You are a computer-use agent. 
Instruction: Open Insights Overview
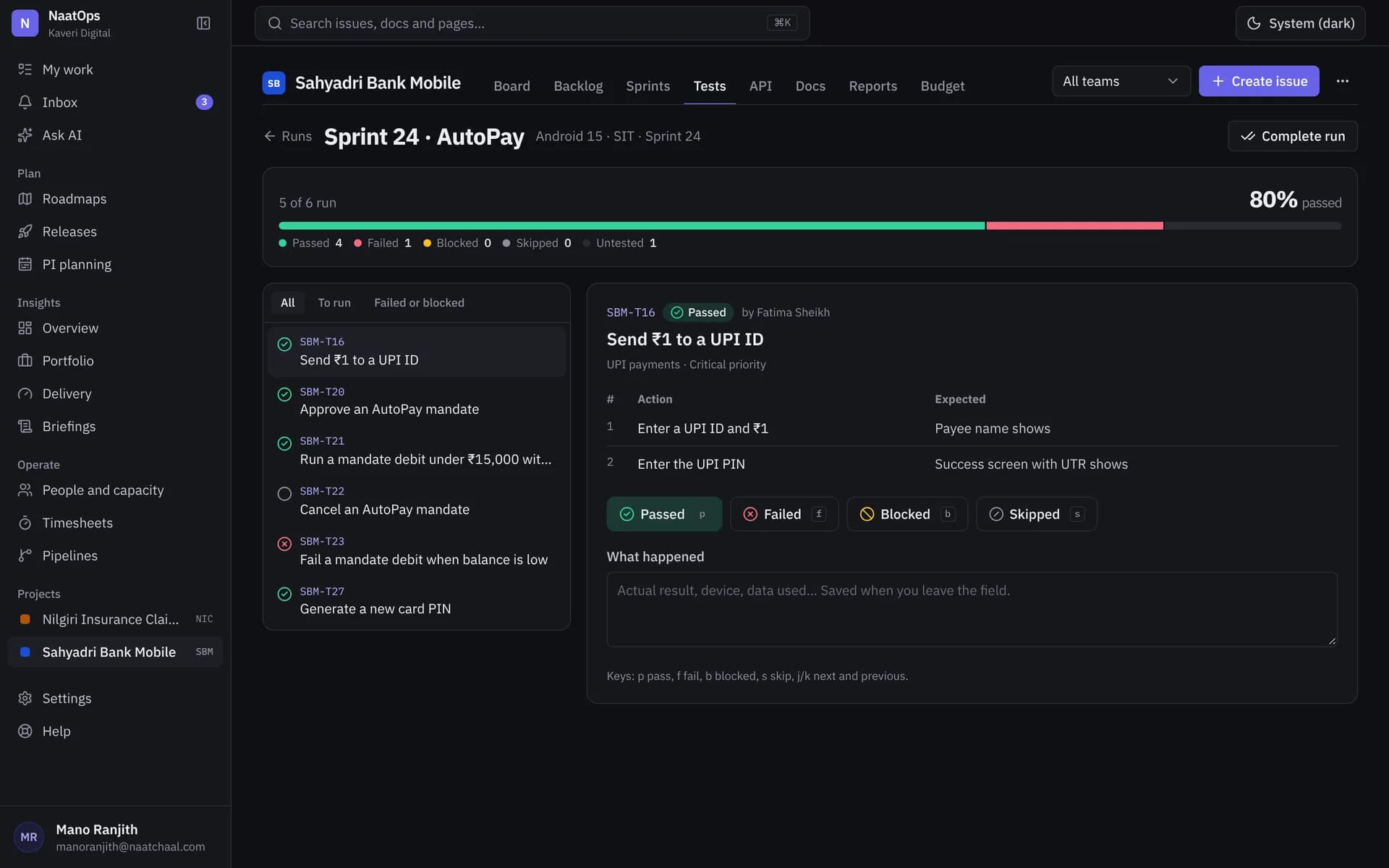tap(115, 328)
